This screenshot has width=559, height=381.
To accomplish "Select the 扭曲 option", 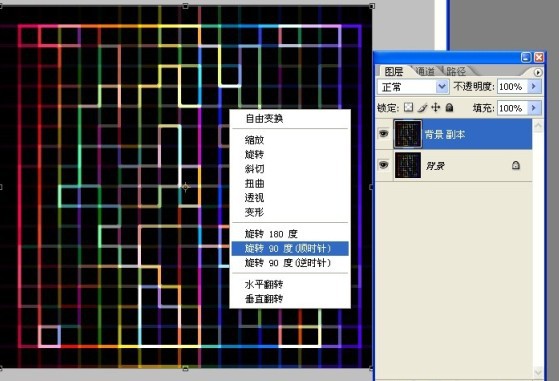I will point(254,184).
